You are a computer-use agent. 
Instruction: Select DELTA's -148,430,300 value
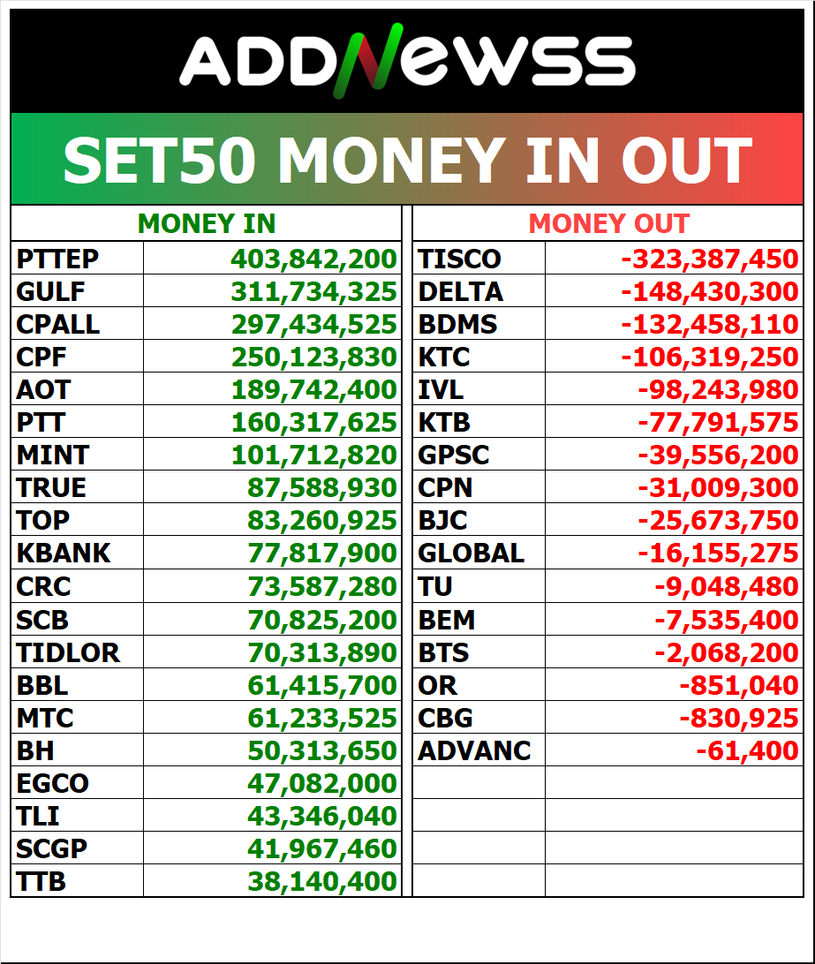tap(710, 293)
